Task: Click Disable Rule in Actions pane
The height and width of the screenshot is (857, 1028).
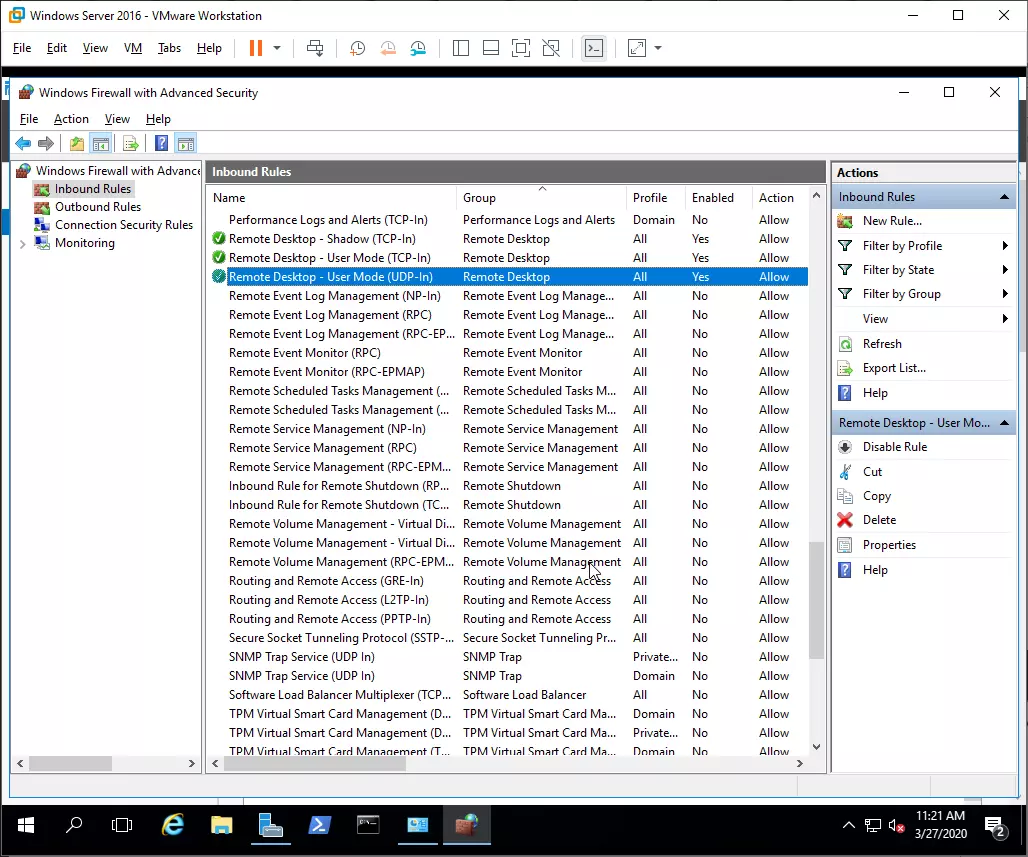Action: tap(894, 447)
